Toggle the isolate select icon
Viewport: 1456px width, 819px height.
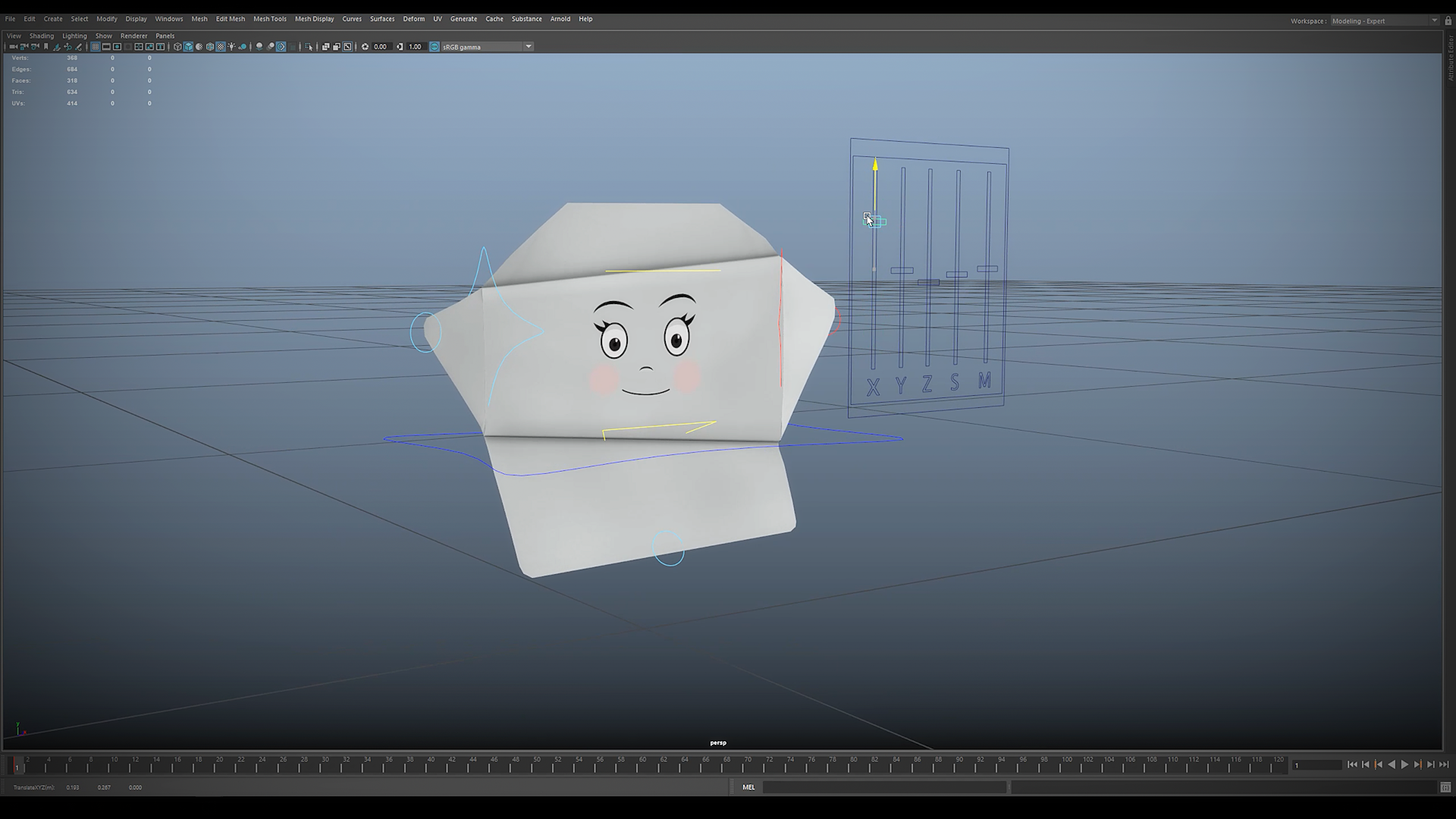(x=309, y=46)
